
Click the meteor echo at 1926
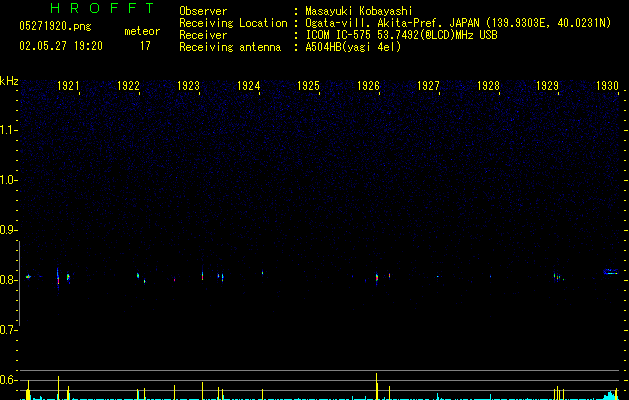377,278
